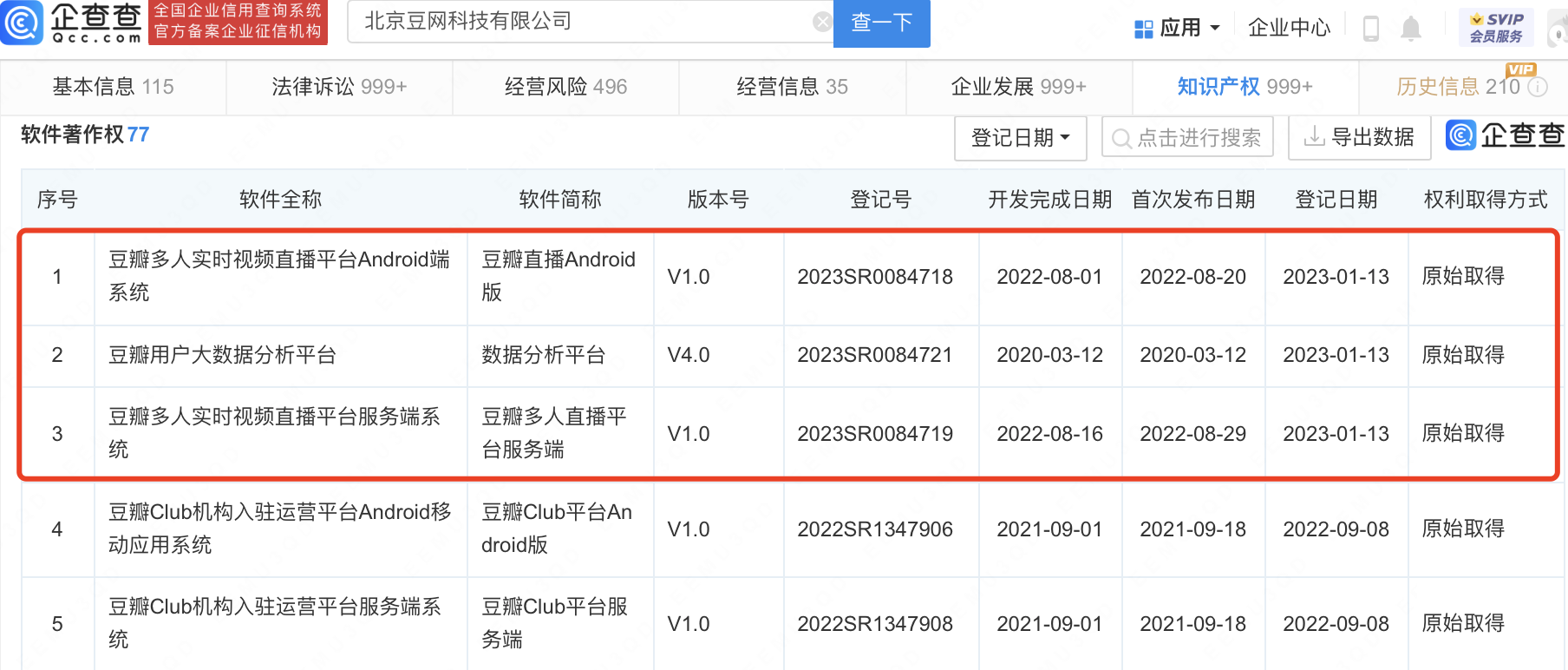Click the 序号 column header
1568x670 pixels.
coord(57,200)
